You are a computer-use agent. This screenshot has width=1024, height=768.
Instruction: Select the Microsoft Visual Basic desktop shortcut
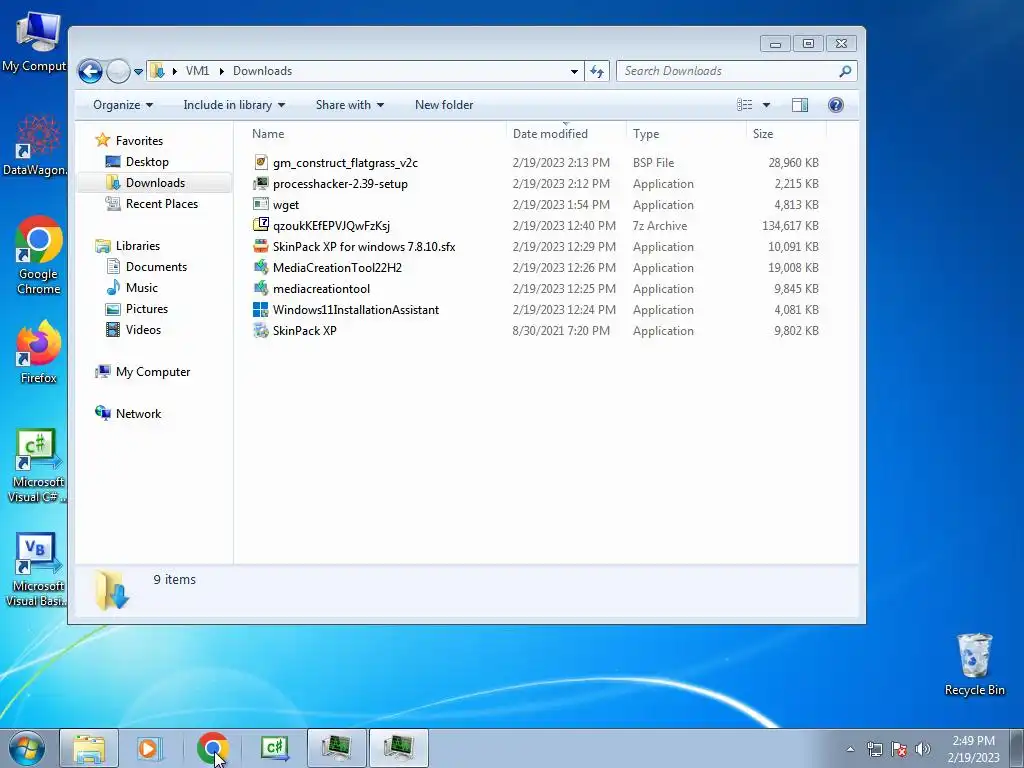[36, 570]
